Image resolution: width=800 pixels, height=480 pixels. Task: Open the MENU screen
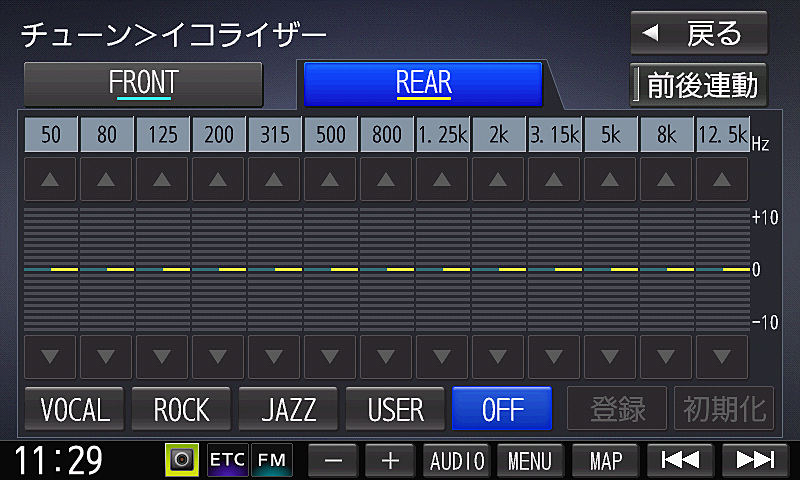coord(530,461)
